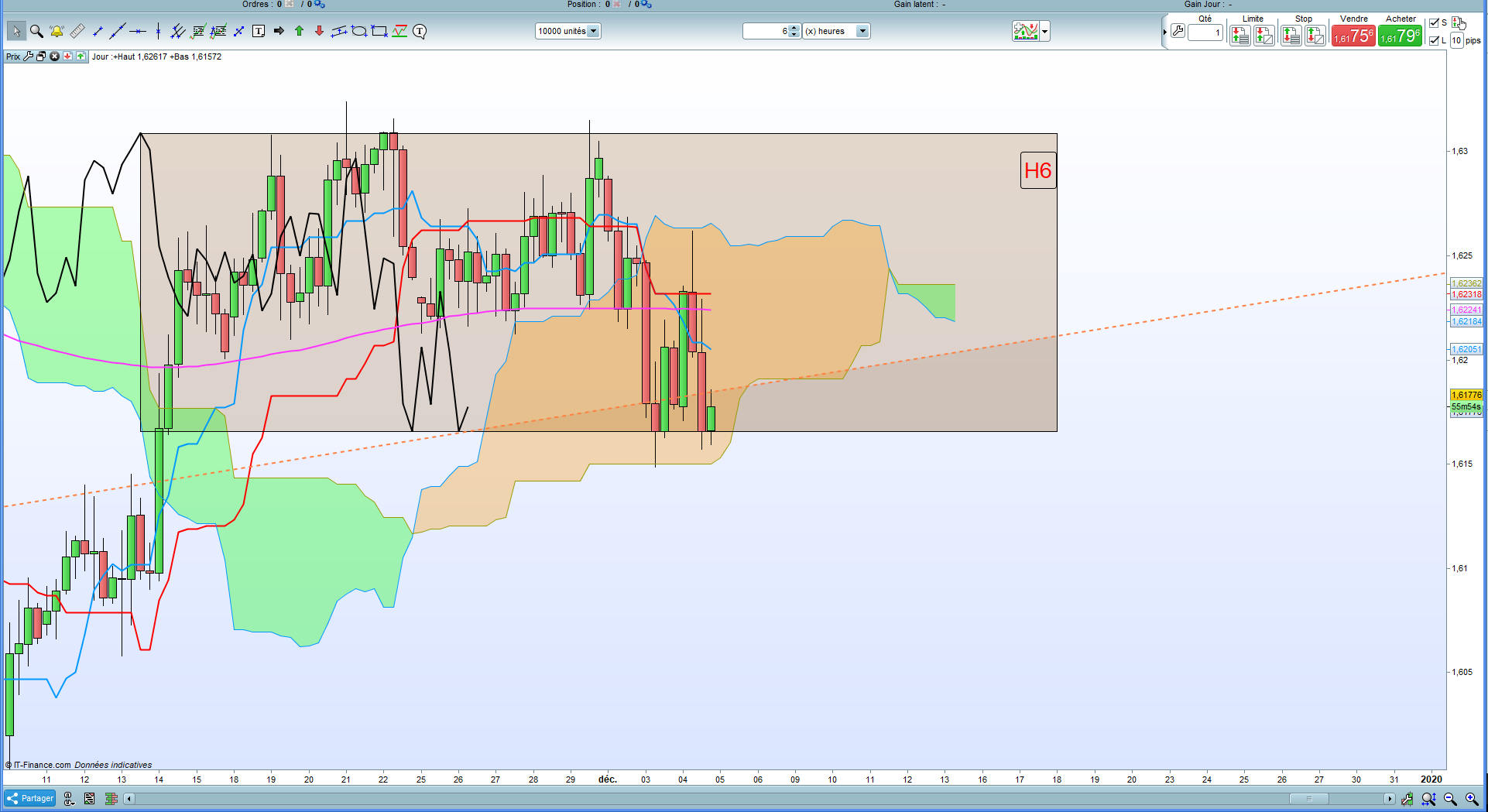Draw a vertical line on chart
The image size is (1488, 812).
[x=158, y=31]
